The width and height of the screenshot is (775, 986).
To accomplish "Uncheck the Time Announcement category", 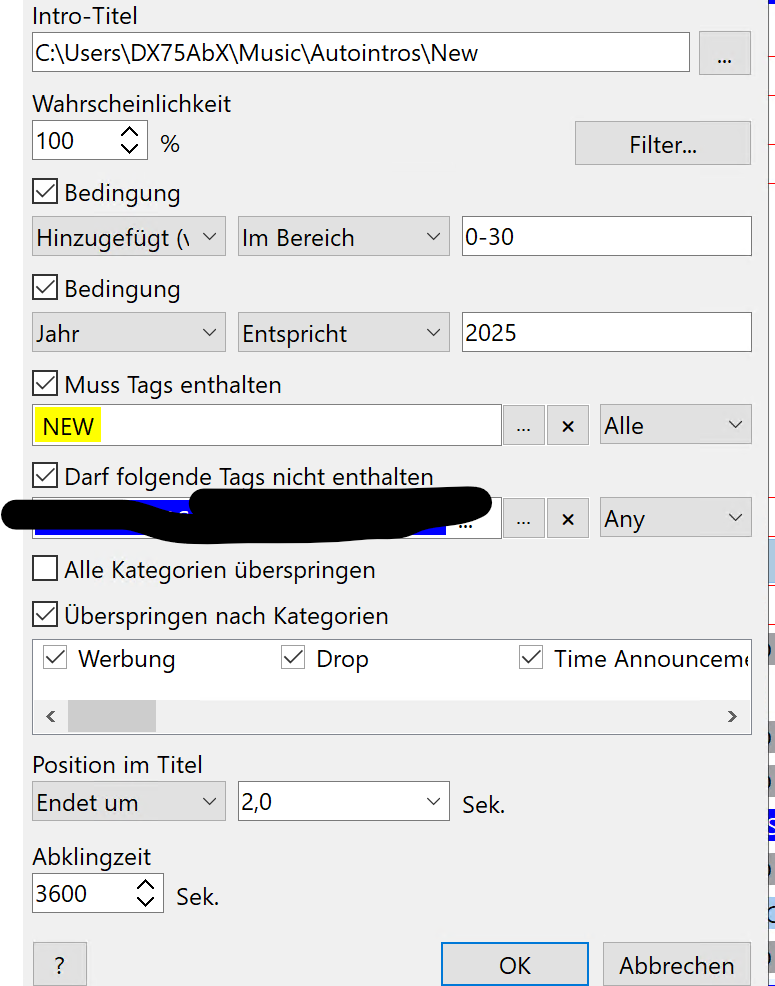I will click(x=531, y=658).
